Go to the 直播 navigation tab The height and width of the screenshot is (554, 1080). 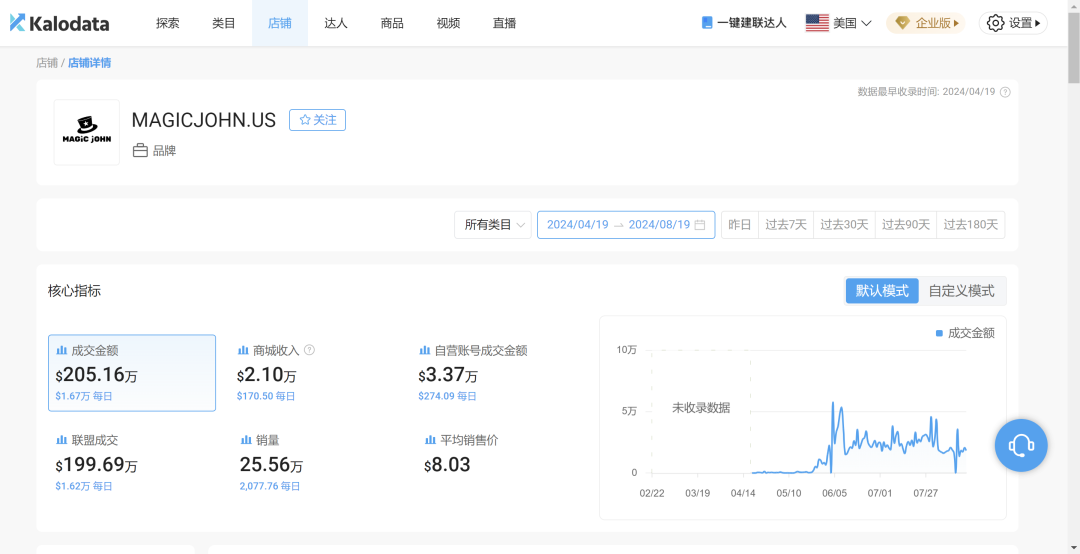click(504, 23)
